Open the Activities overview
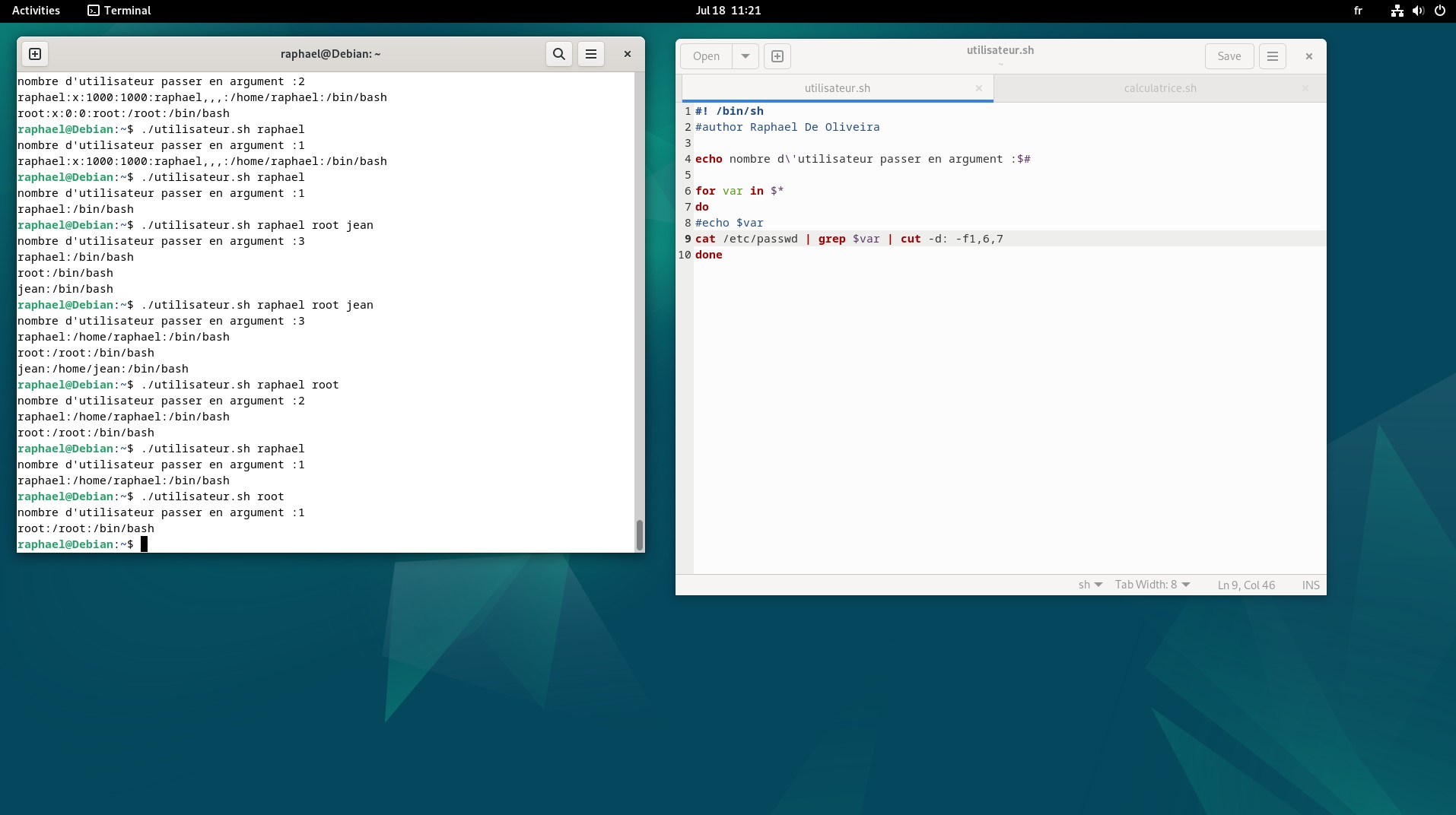Screen dimensions: 1456x815 [36, 11]
